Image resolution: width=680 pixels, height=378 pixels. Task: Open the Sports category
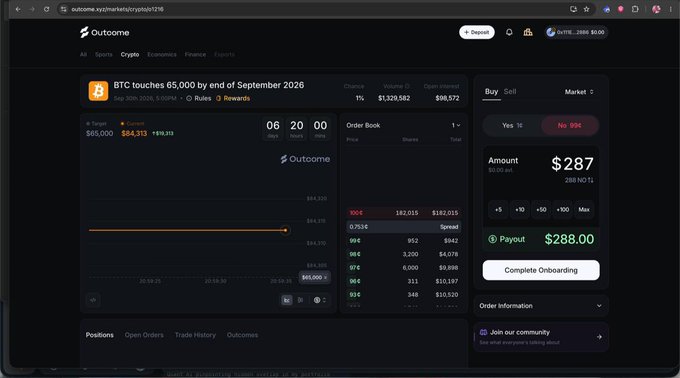pyautogui.click(x=104, y=55)
